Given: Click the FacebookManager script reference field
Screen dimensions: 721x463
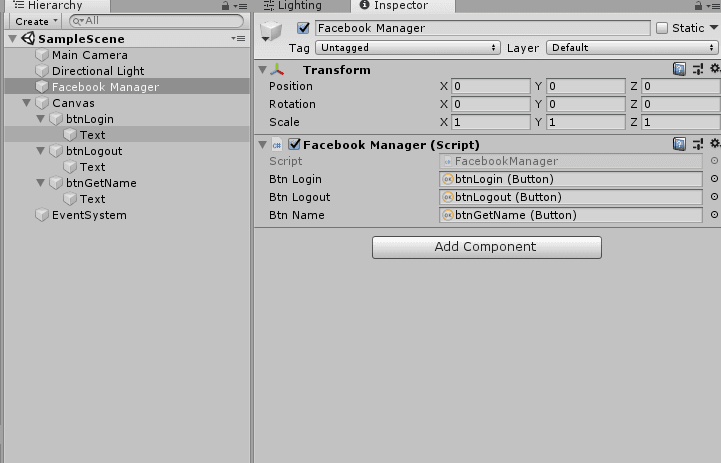Looking at the screenshot, I should (571, 161).
